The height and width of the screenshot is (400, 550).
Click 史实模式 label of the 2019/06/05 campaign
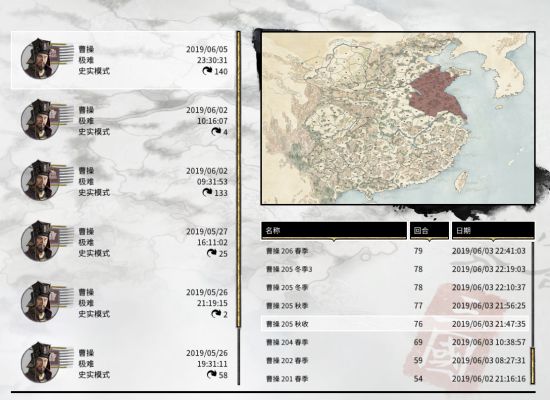(x=94, y=71)
